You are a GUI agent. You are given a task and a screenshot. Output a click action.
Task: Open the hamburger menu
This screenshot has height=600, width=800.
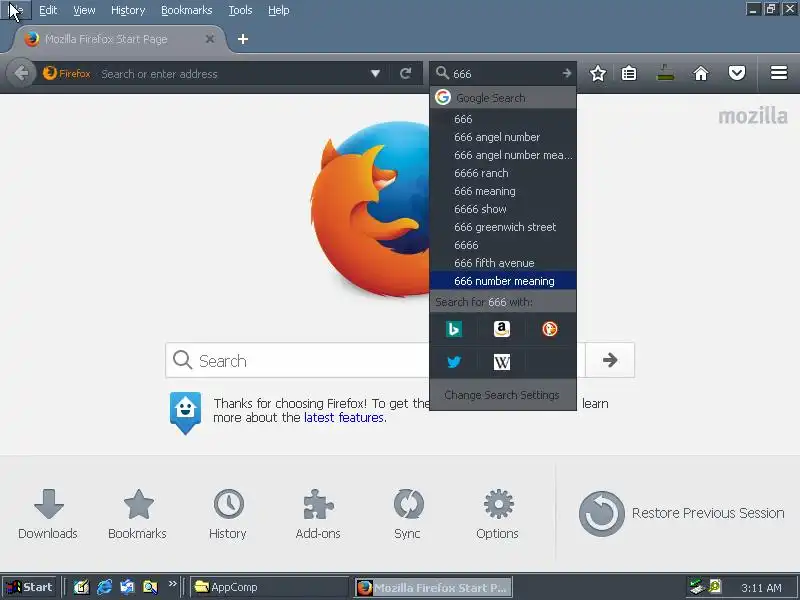779,73
